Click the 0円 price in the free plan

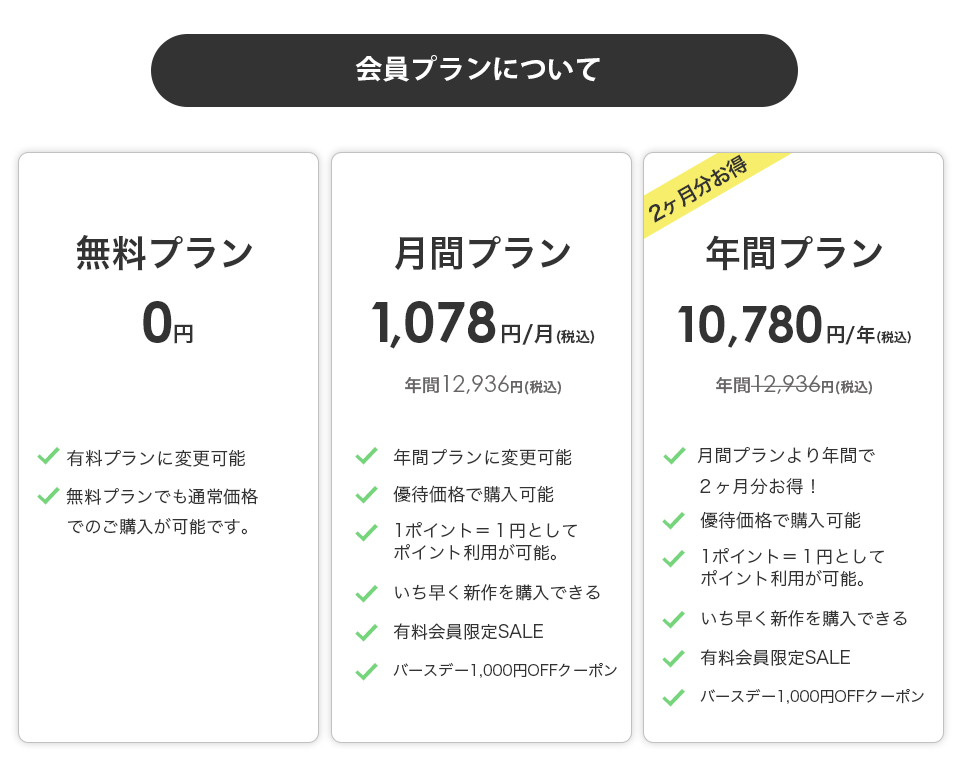167,324
